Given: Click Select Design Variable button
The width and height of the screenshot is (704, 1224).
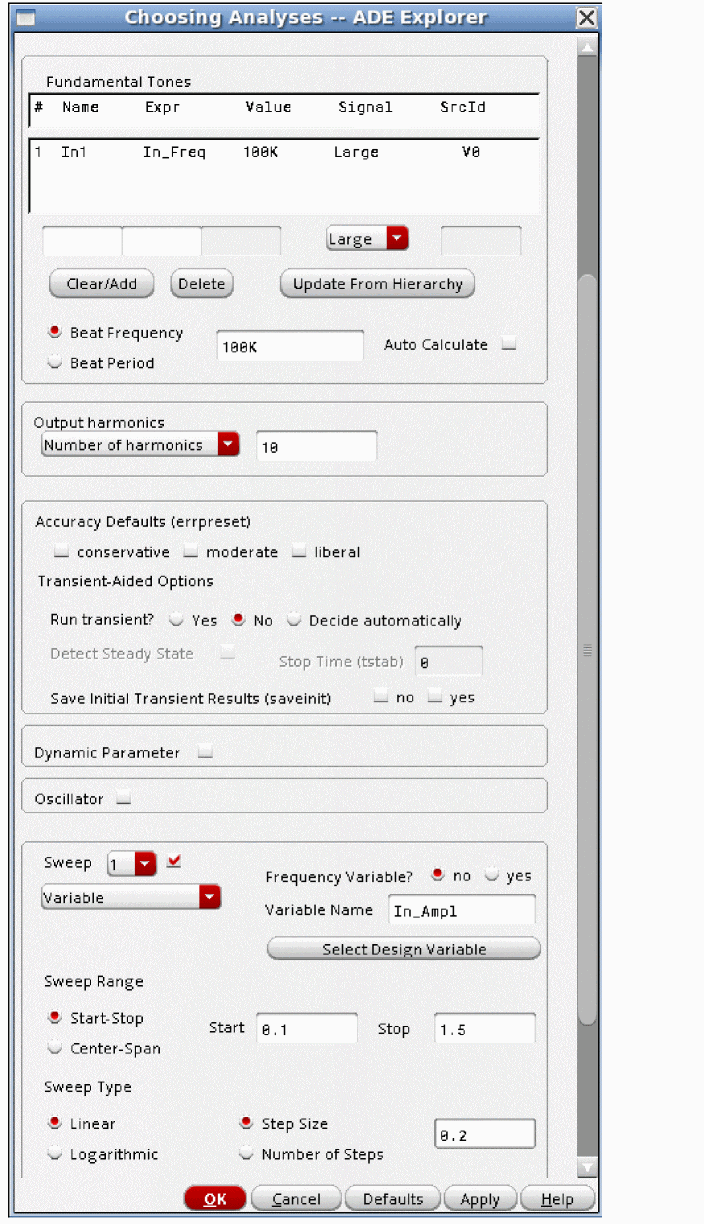Looking at the screenshot, I should pos(404,949).
